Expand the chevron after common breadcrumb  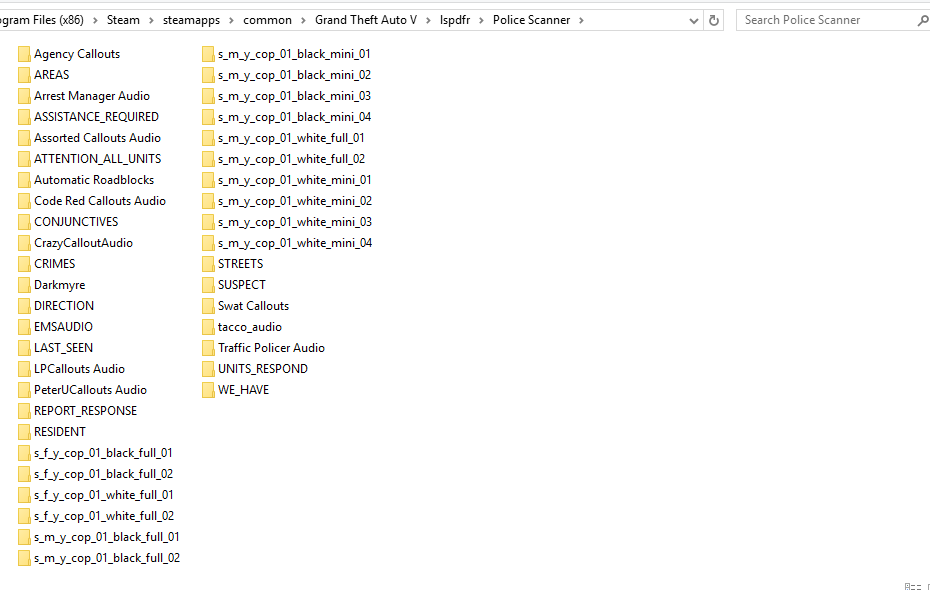pos(303,20)
